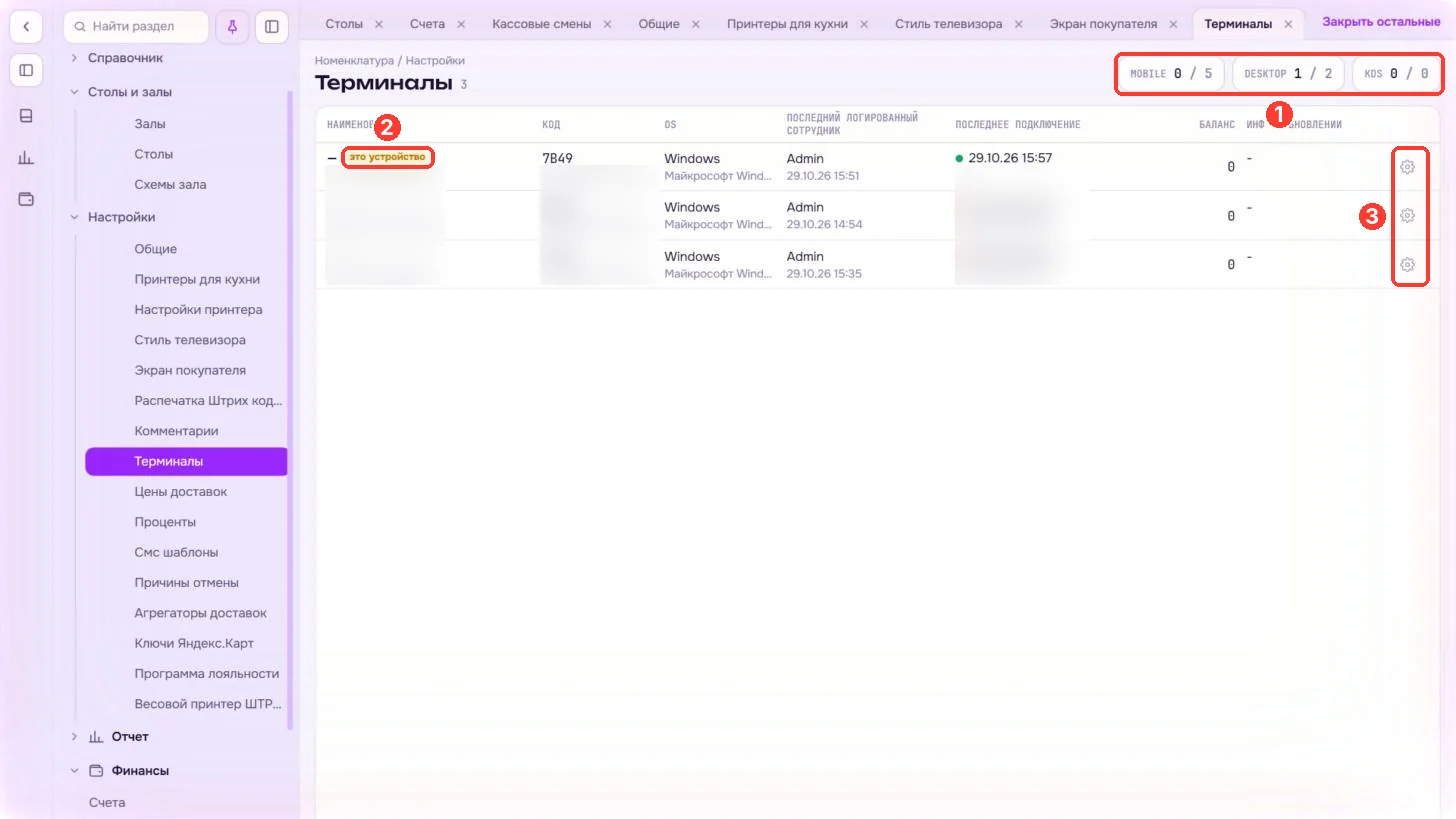Close the Экран покупателя tab
This screenshot has width=1456, height=819.
[1173, 24]
